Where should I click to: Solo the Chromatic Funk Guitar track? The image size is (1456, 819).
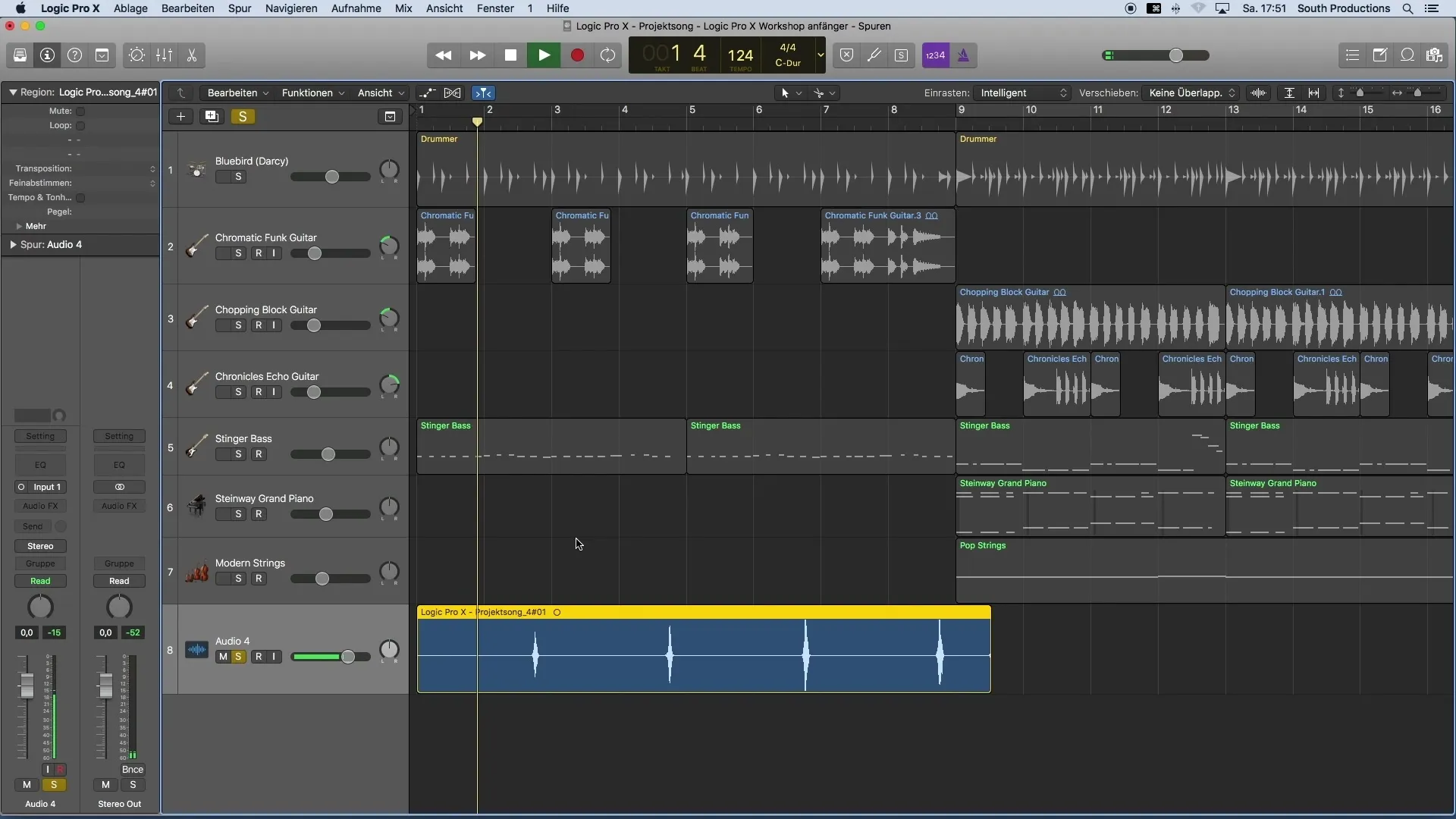[238, 253]
